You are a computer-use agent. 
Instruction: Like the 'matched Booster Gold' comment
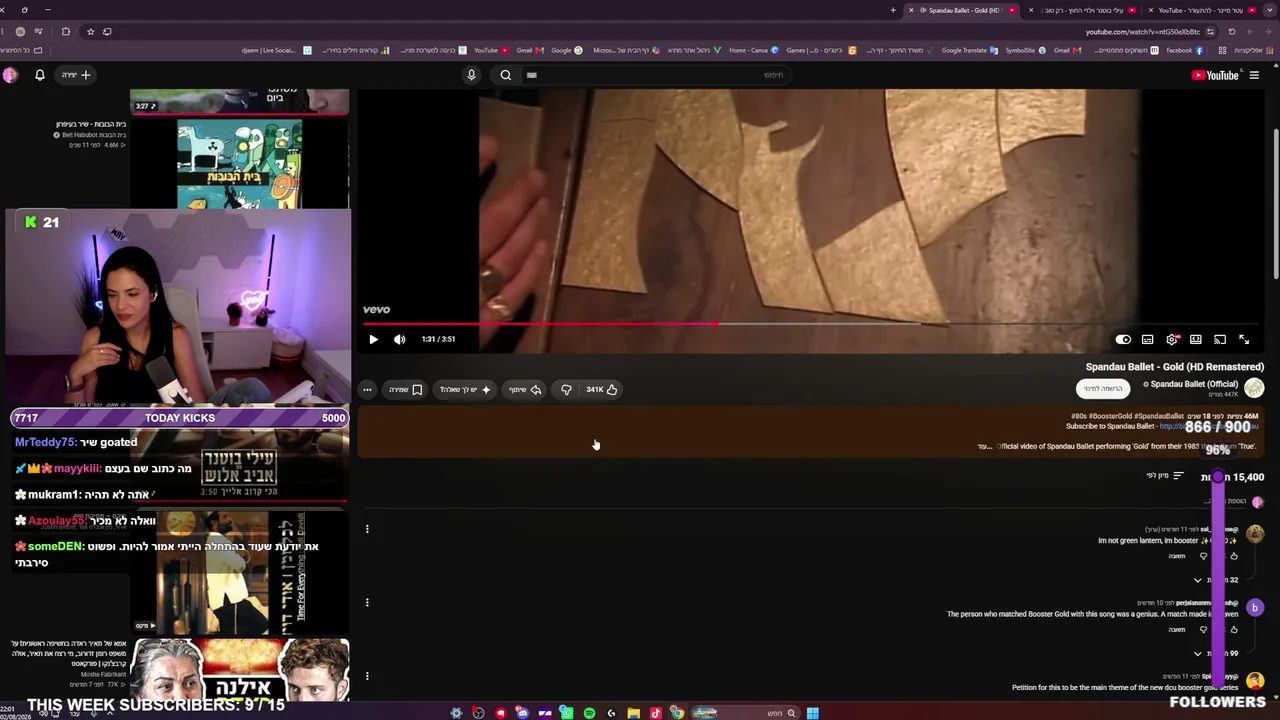[1234, 630]
